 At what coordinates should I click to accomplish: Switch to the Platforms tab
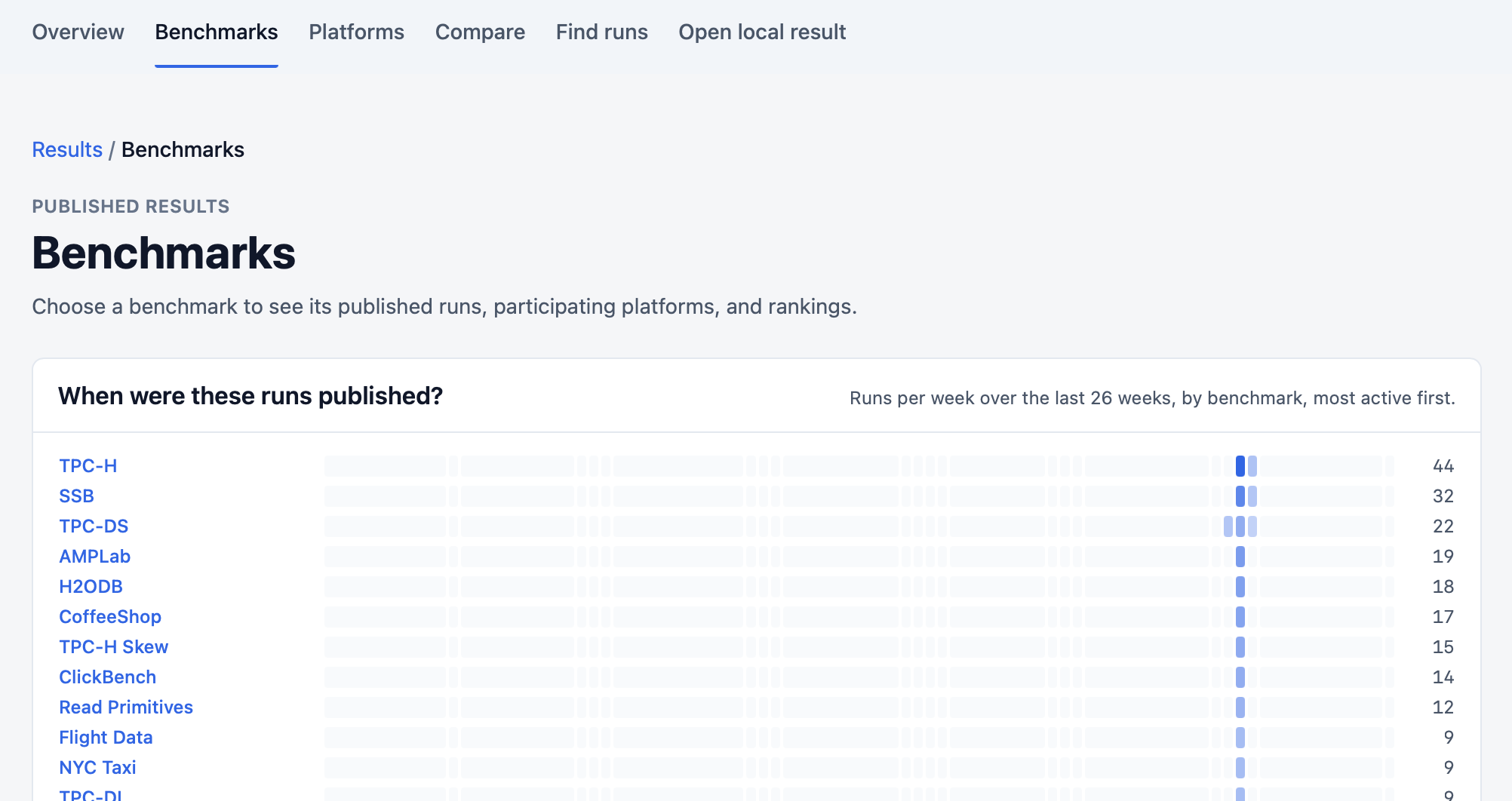pyautogui.click(x=356, y=32)
